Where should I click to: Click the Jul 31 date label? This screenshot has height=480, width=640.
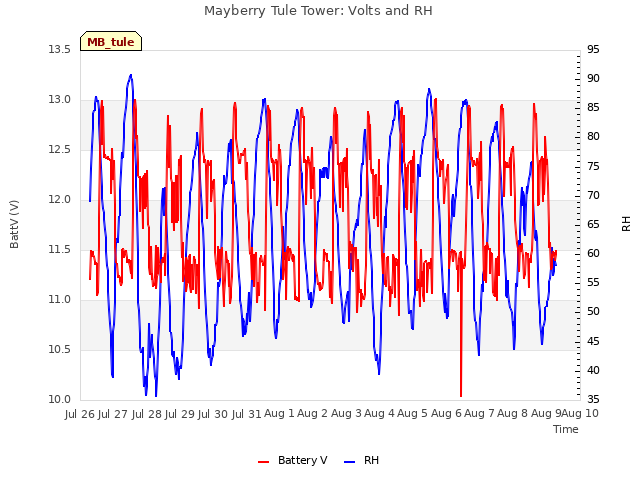pos(247,414)
